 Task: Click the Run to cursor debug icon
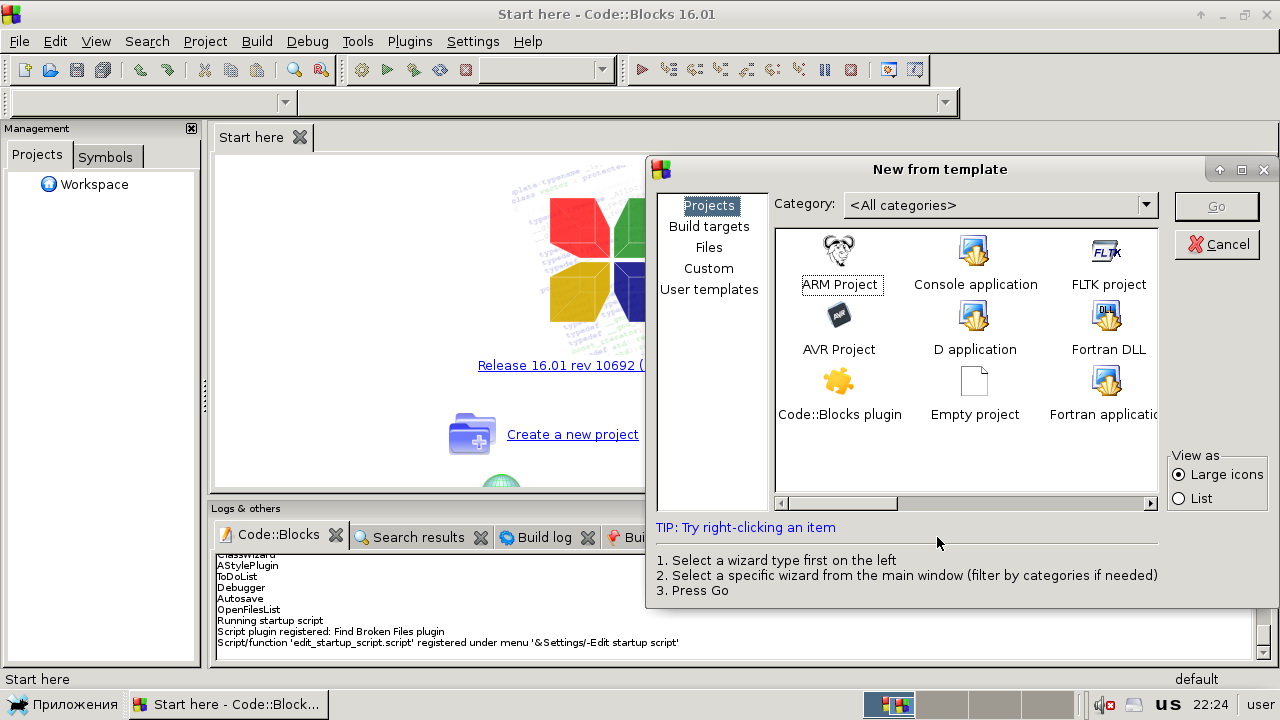pyautogui.click(x=668, y=70)
